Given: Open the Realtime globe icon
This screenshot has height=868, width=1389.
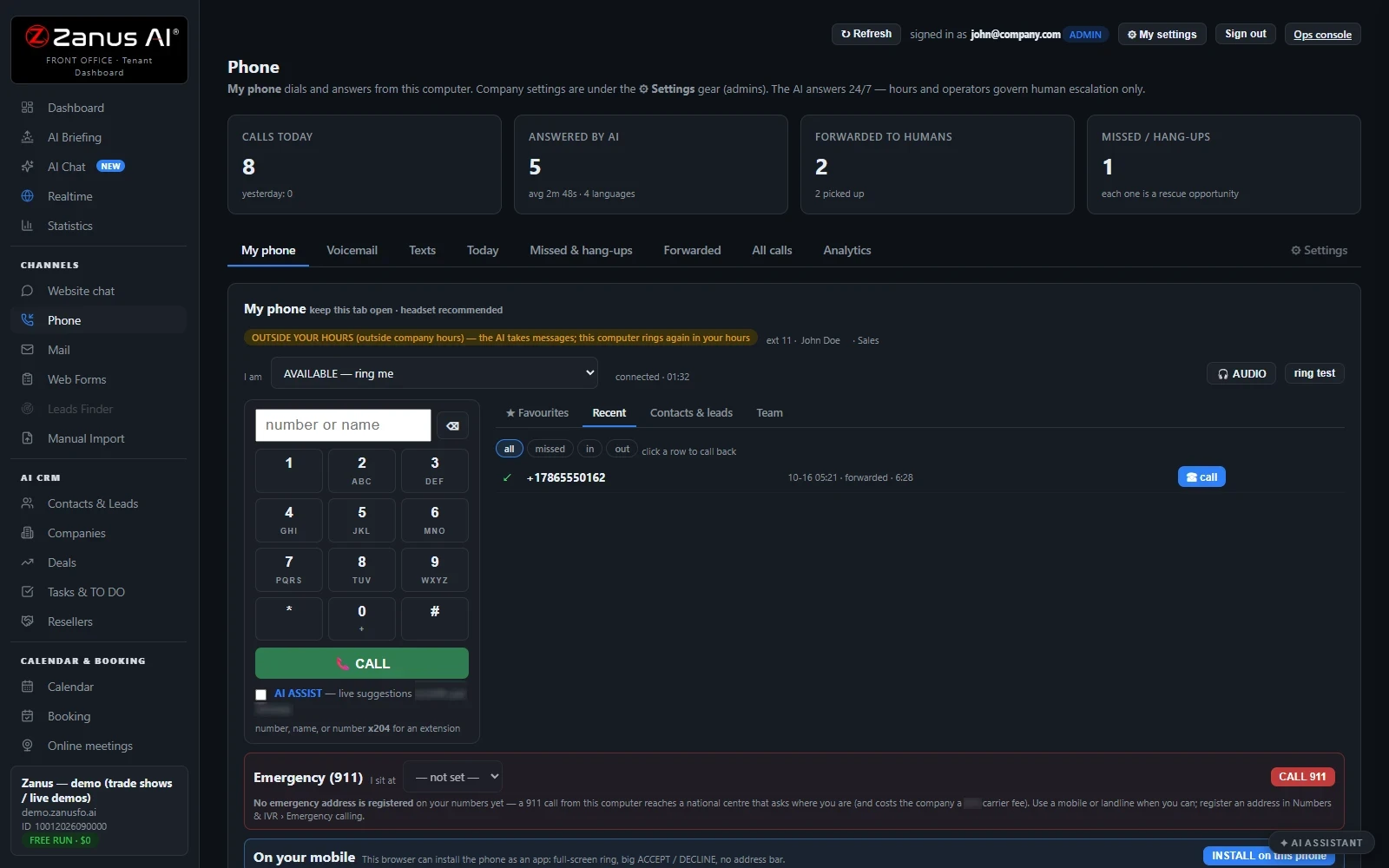Looking at the screenshot, I should click(27, 196).
